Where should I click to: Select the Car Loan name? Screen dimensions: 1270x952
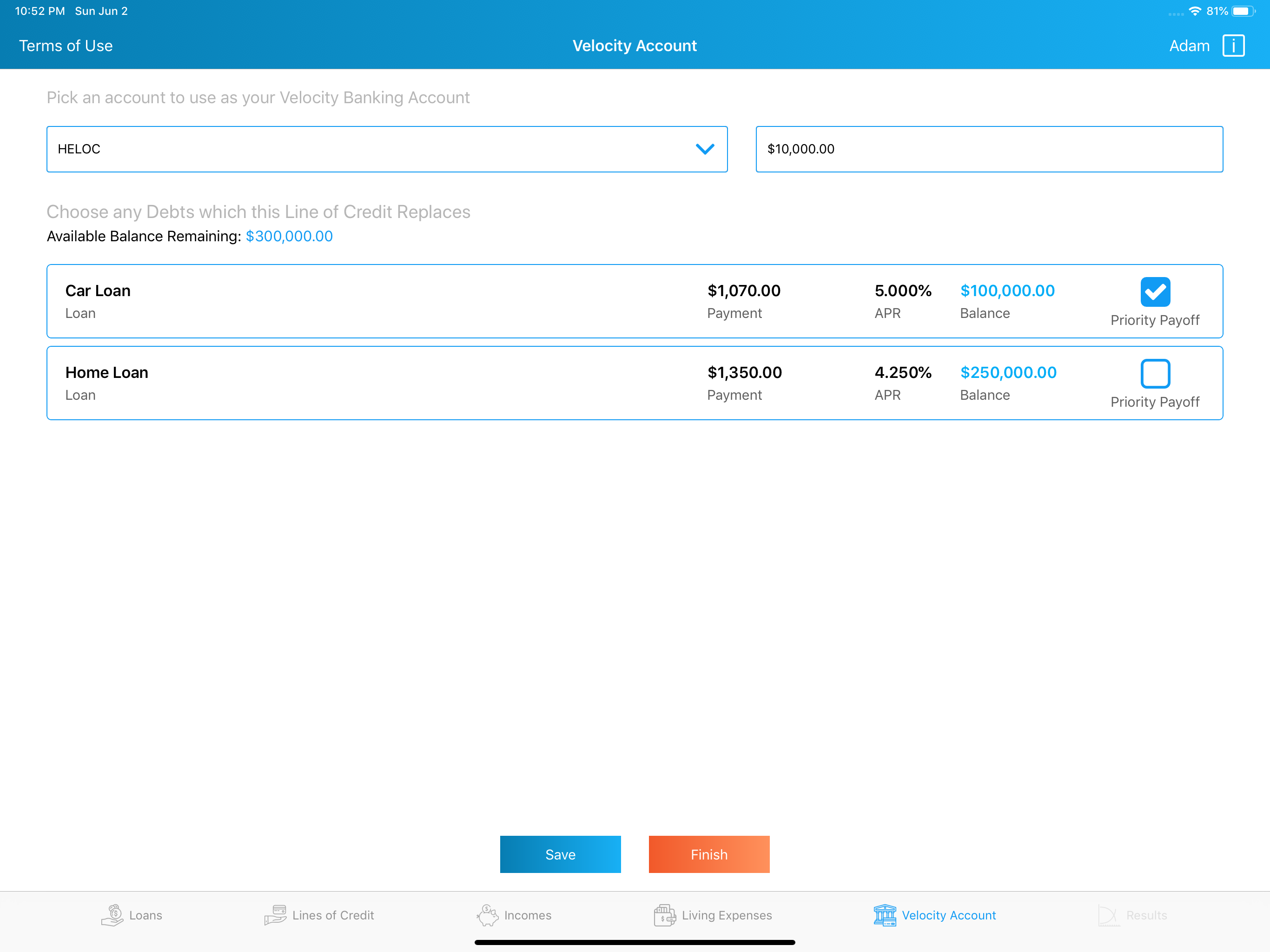tap(98, 291)
